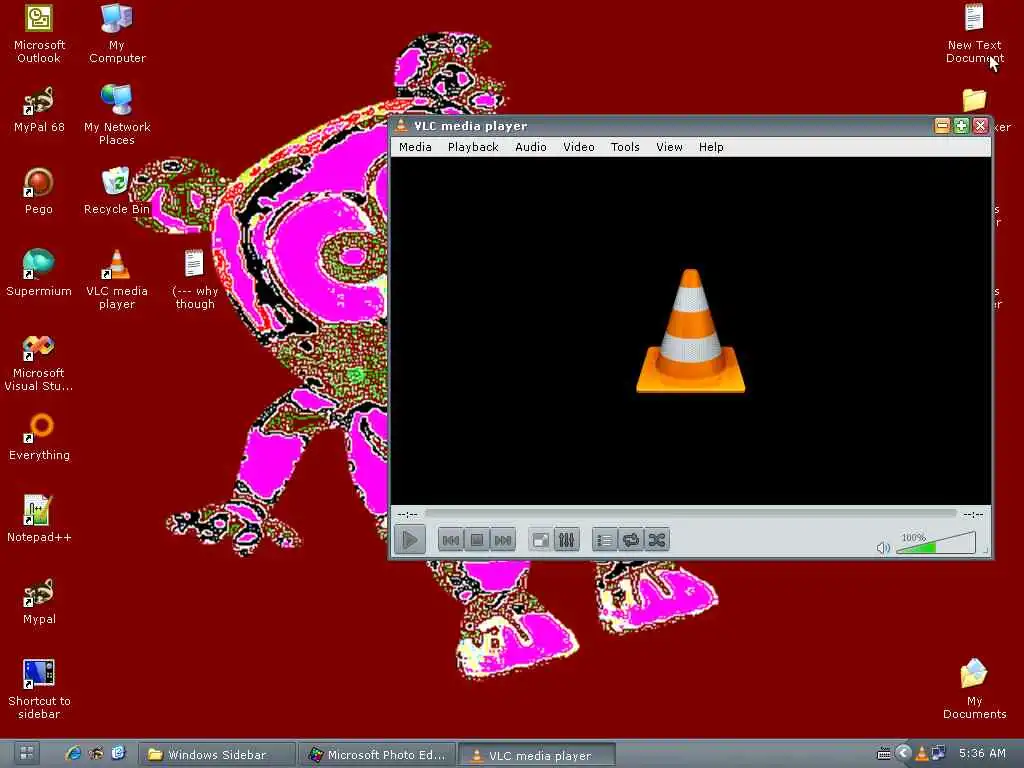
Task: Select the My Computer desktop icon
Action: pyautogui.click(x=117, y=33)
